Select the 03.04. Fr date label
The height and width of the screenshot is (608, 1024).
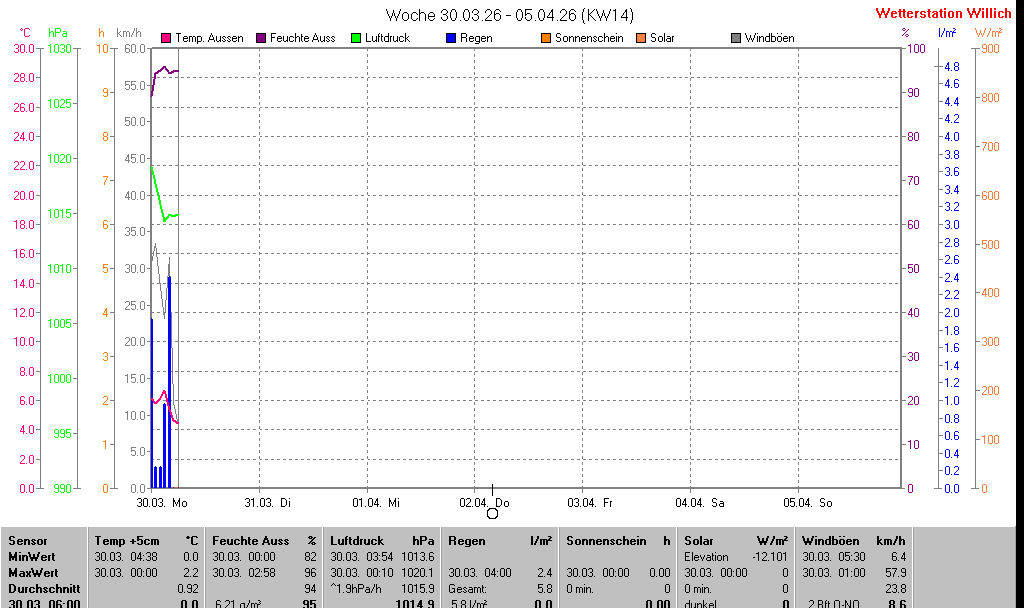click(x=590, y=502)
